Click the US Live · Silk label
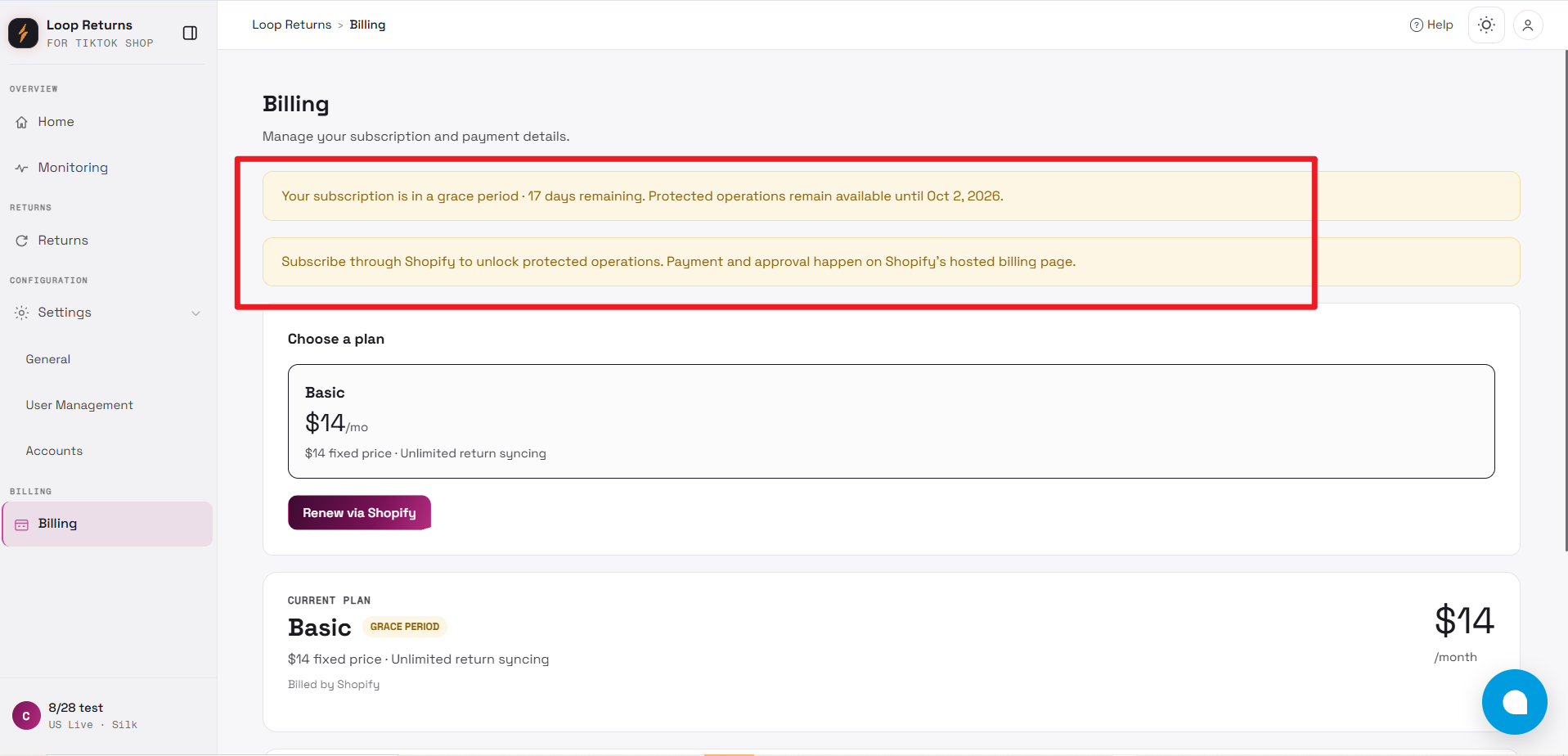Screen dimensions: 1568x756 click(92, 725)
